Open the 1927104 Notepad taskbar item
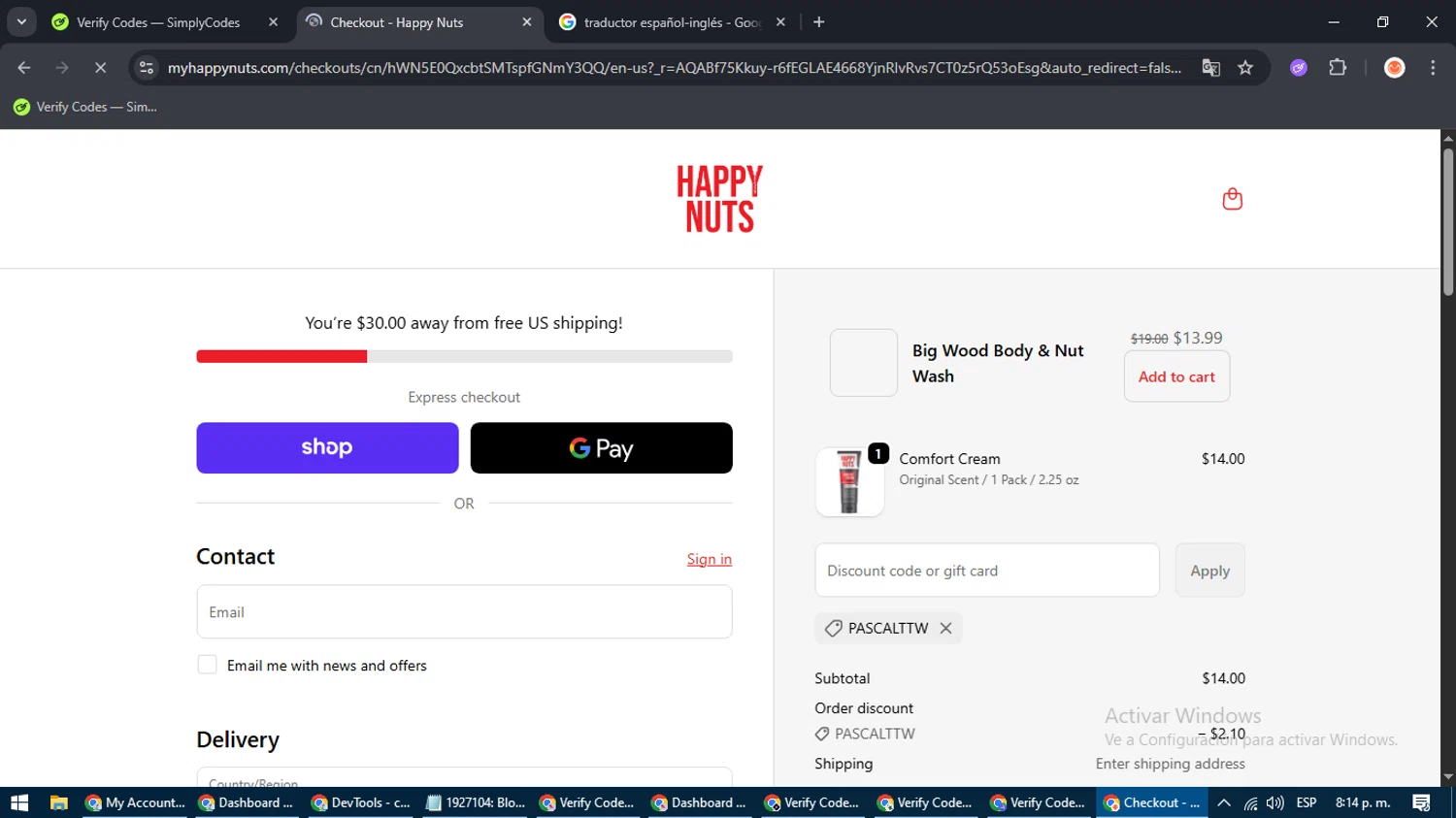 [x=475, y=802]
